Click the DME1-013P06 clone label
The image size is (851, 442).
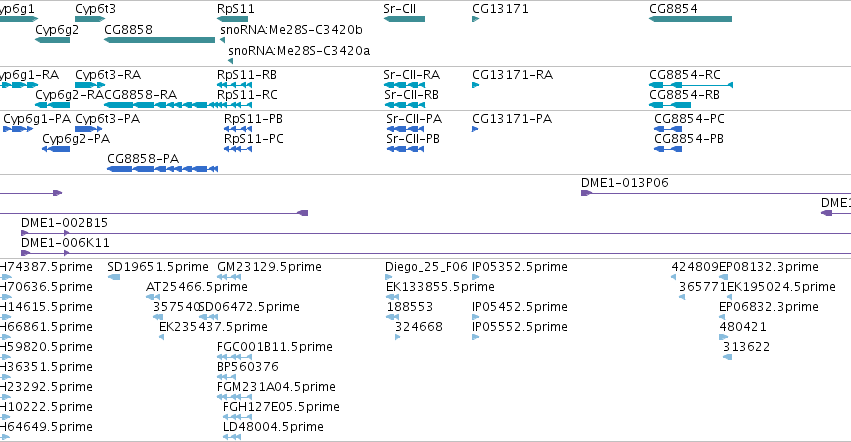pyautogui.click(x=625, y=182)
